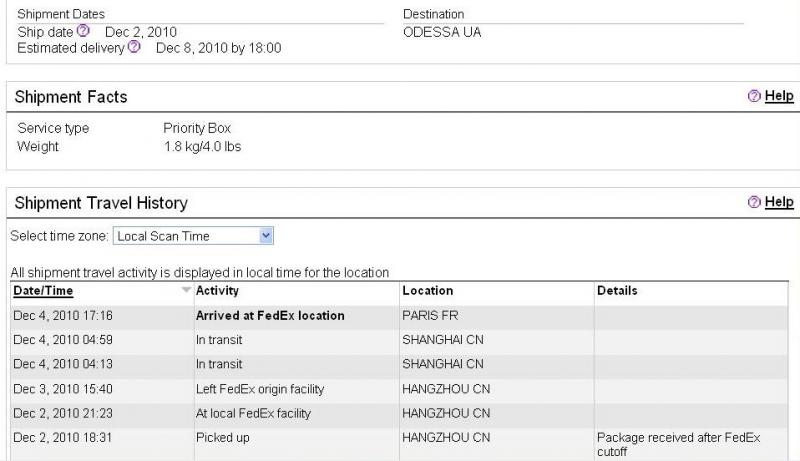Click the Location column header

427,291
